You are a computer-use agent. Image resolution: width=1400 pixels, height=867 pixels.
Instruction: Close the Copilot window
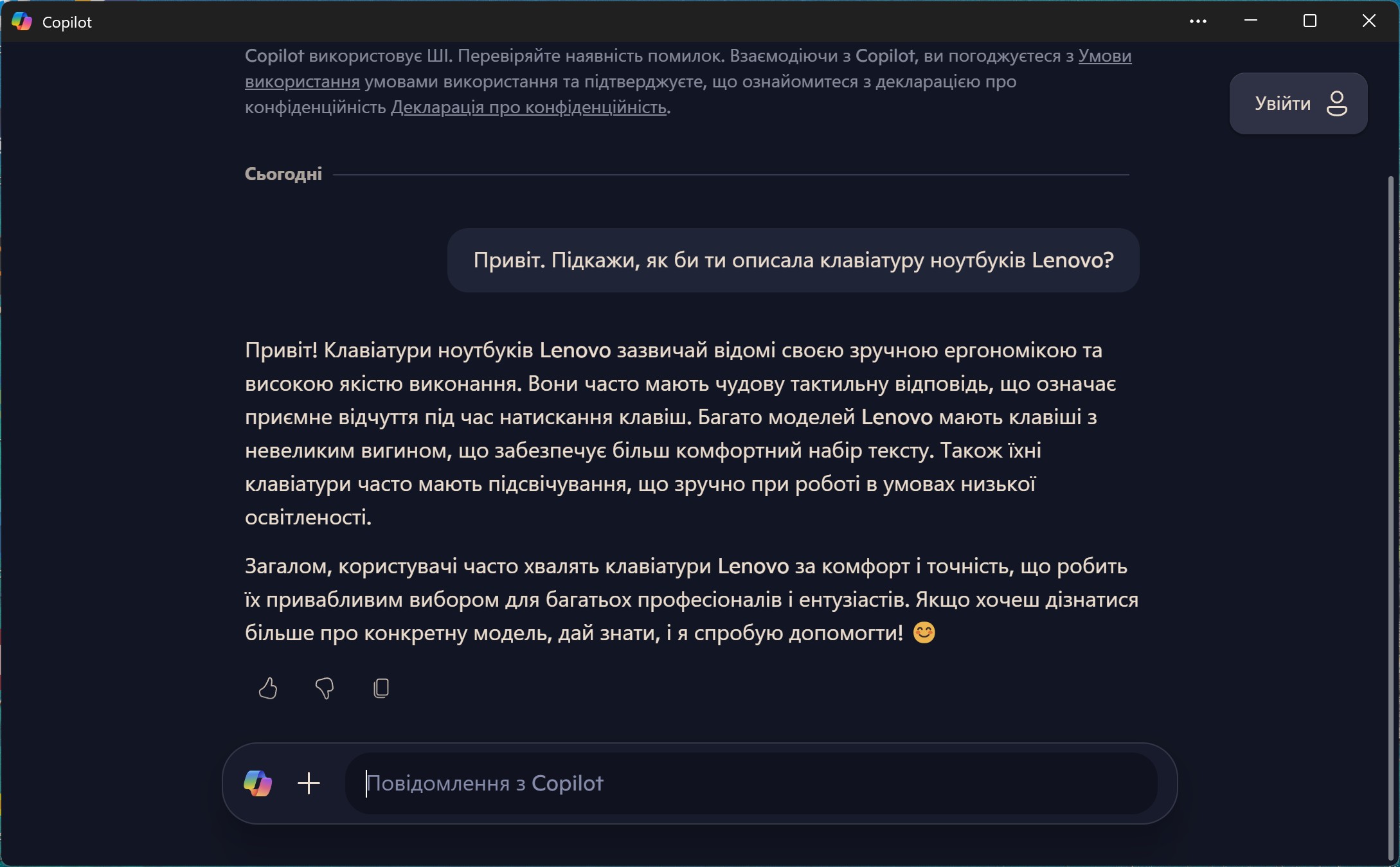(x=1369, y=21)
